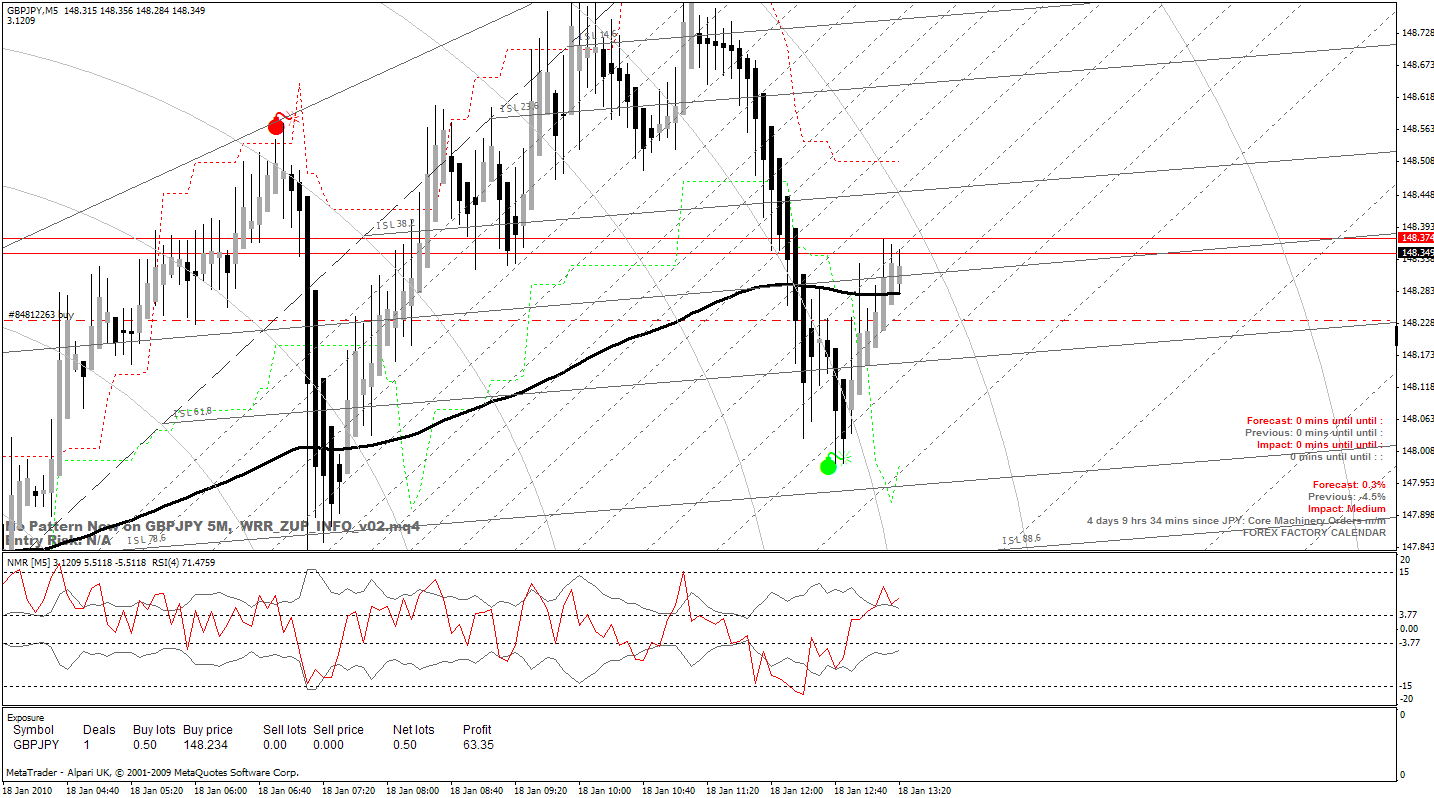Click the 148.728 price scale label

1416,33
